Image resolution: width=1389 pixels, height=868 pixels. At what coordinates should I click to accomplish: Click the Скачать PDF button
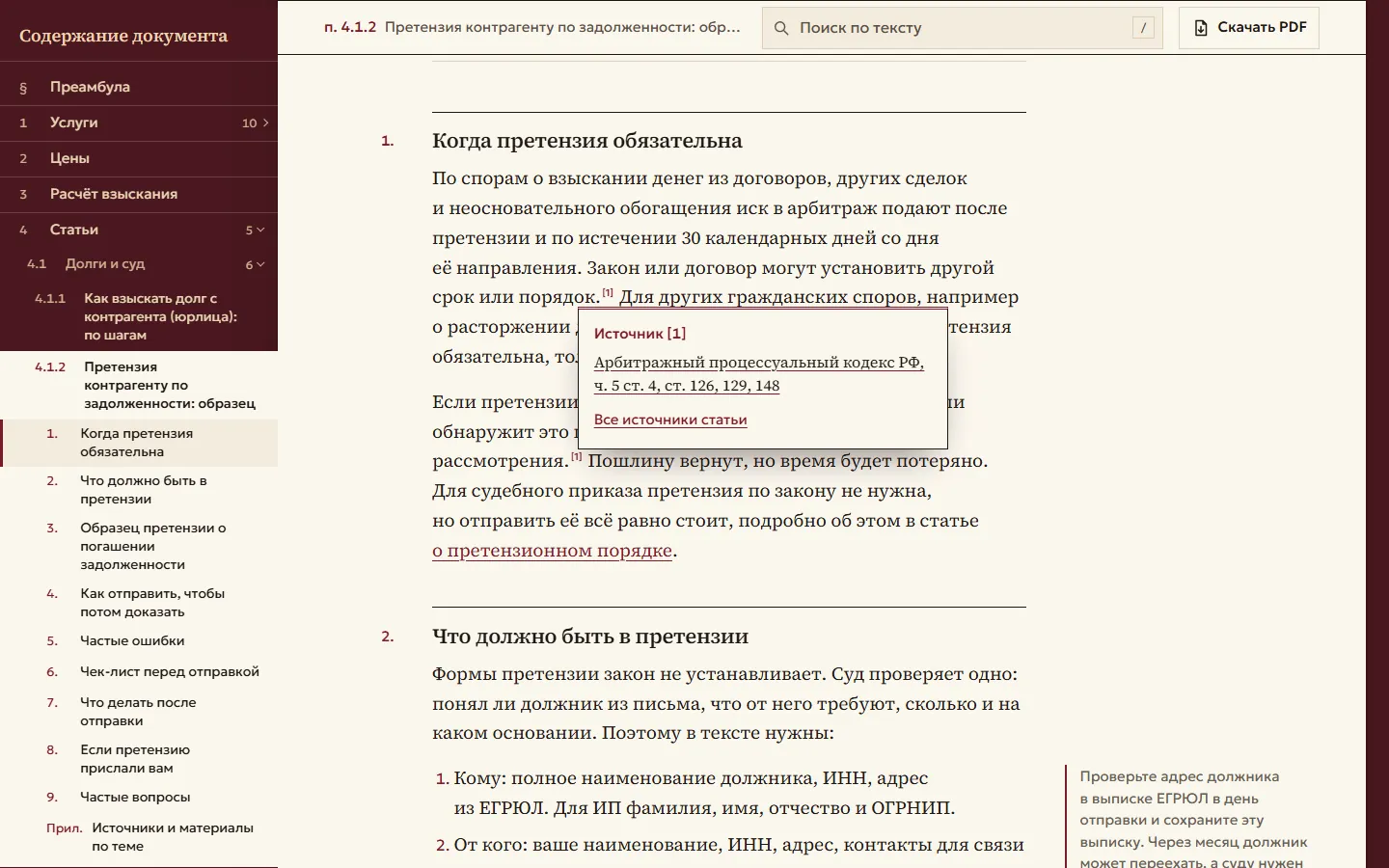(1248, 28)
